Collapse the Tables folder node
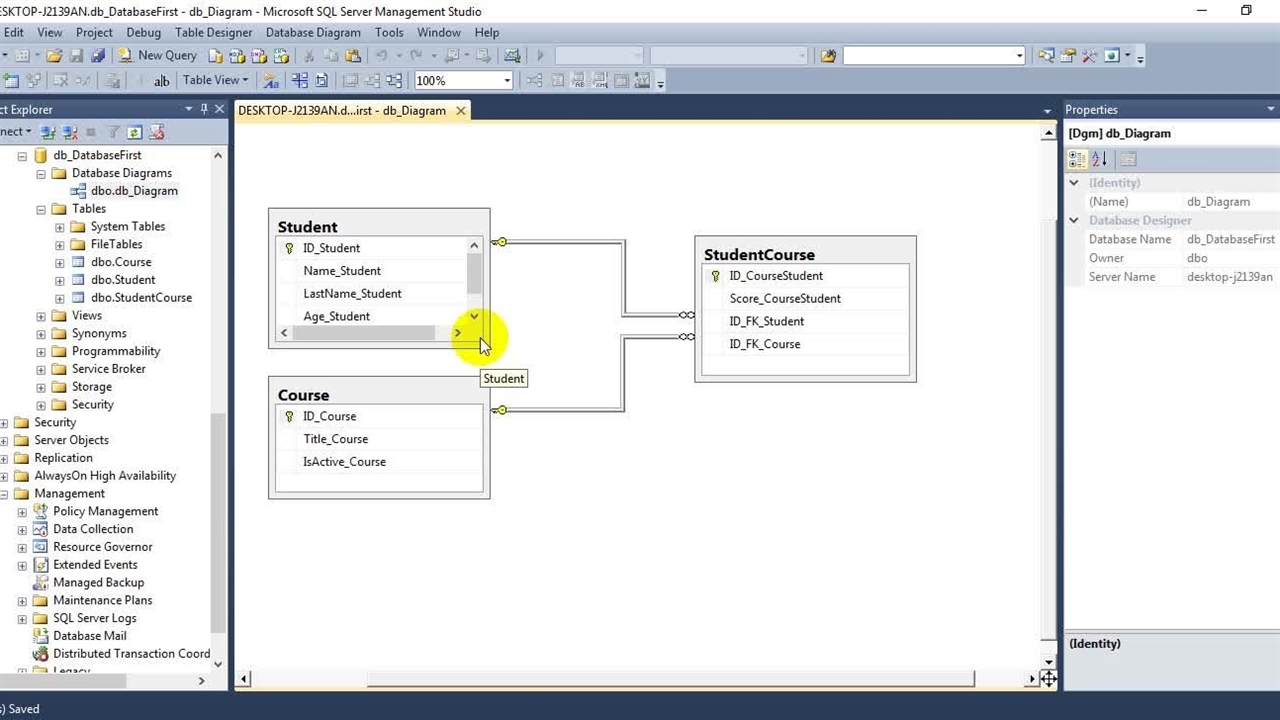1280x720 pixels. (x=41, y=209)
